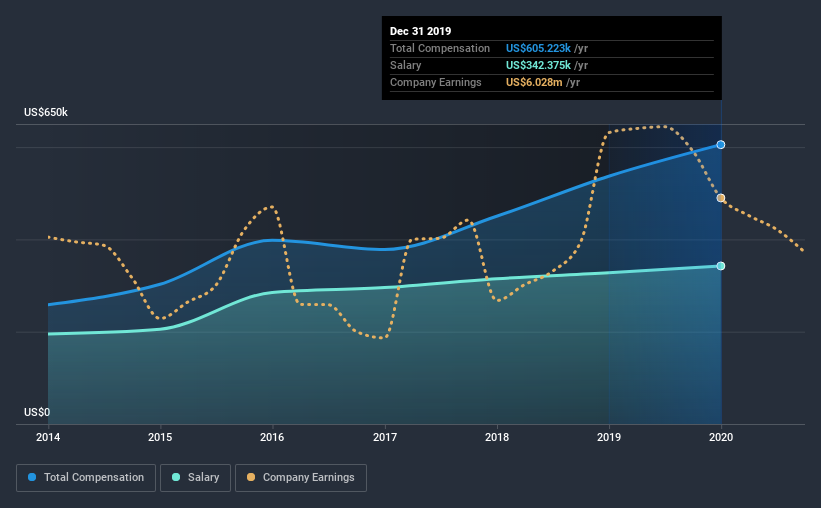Click the US$342.375k salary value
Image resolution: width=821 pixels, height=508 pixels.
[x=538, y=65]
